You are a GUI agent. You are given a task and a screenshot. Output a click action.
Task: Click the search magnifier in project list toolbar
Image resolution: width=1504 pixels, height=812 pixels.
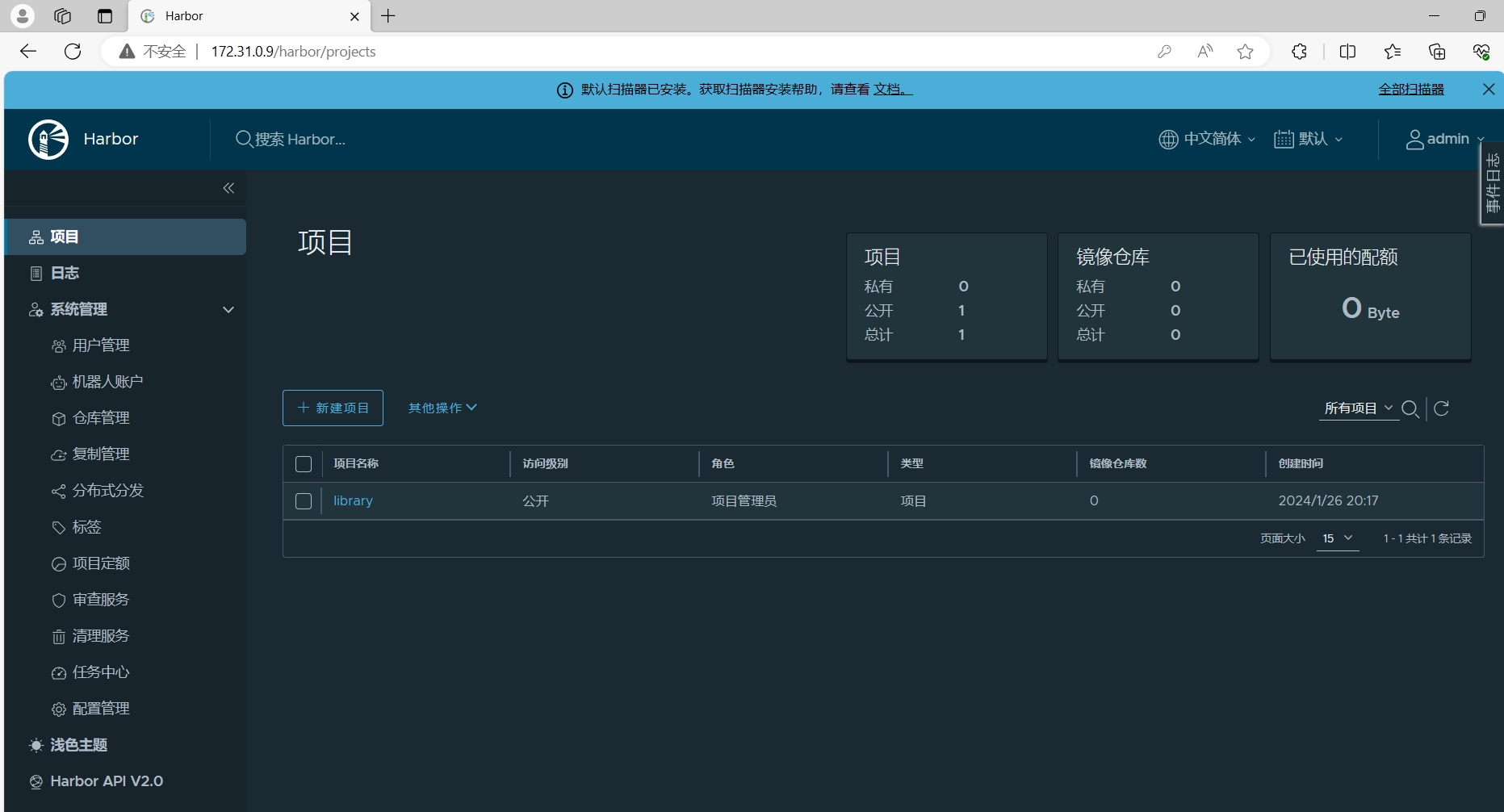(x=1410, y=408)
